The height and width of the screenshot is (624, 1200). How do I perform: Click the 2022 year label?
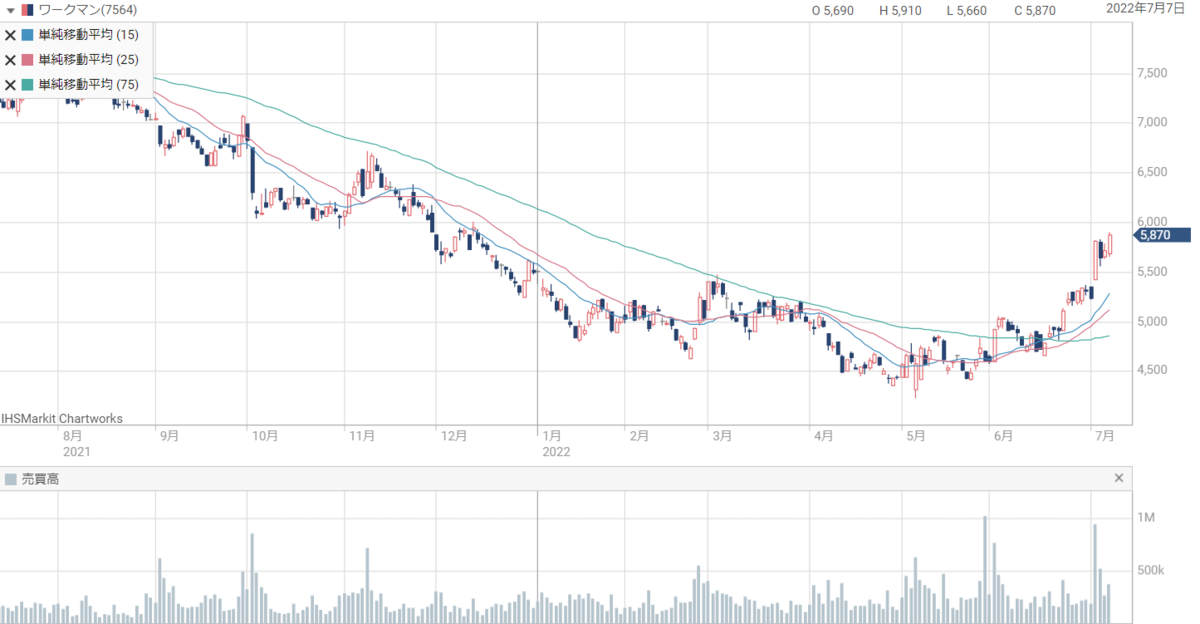pyautogui.click(x=555, y=452)
